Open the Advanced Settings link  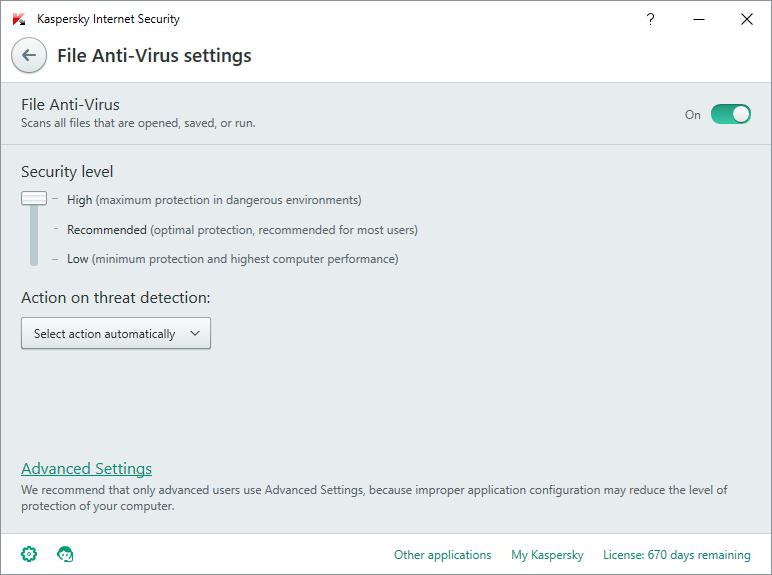point(86,469)
